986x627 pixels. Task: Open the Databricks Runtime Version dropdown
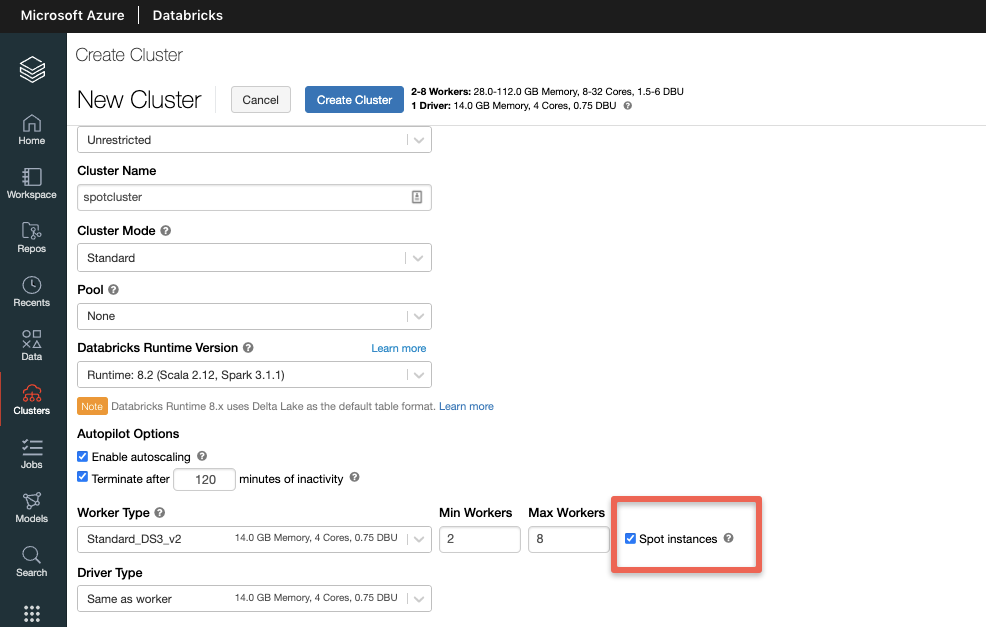point(254,375)
